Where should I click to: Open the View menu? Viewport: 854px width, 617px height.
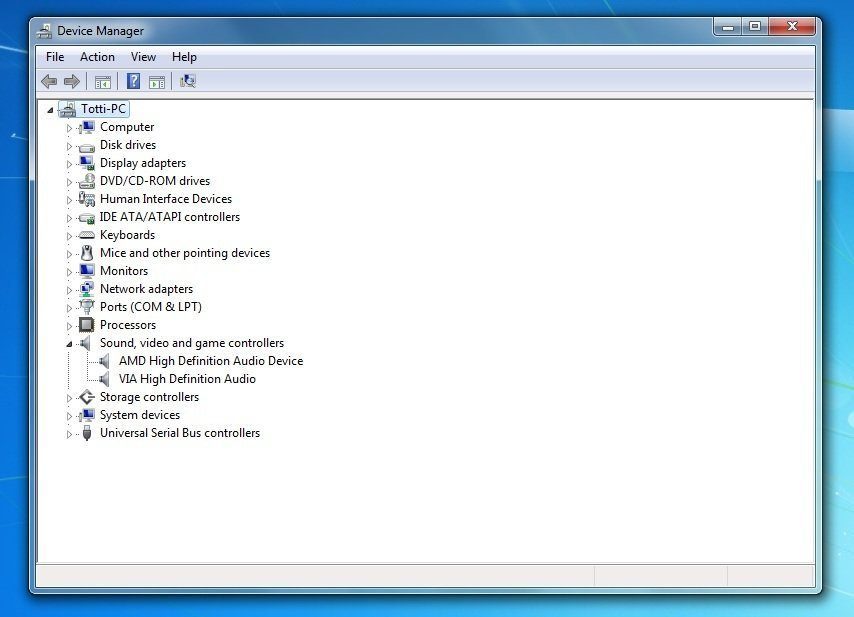[143, 57]
